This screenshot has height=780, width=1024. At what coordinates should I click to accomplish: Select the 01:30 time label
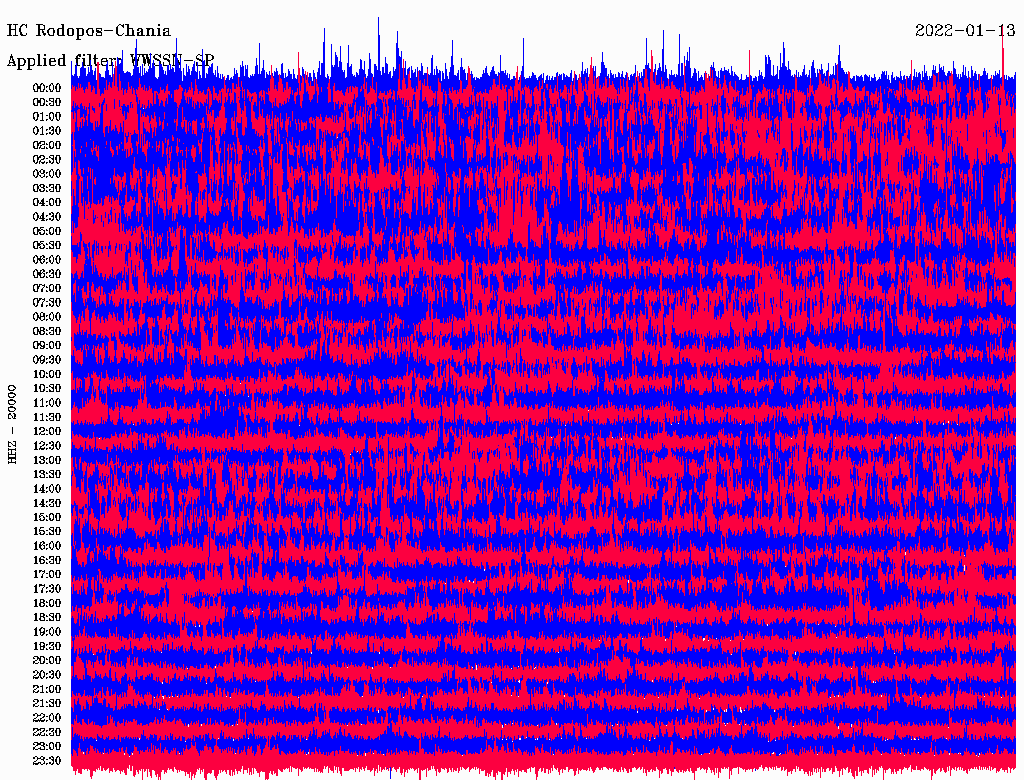(x=47, y=131)
